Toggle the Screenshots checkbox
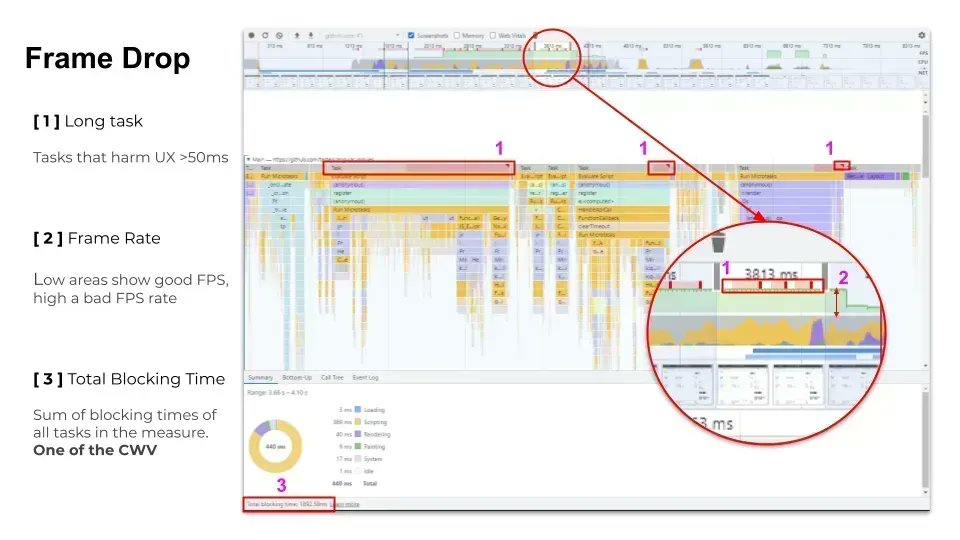The height and width of the screenshot is (540, 960). tap(411, 36)
